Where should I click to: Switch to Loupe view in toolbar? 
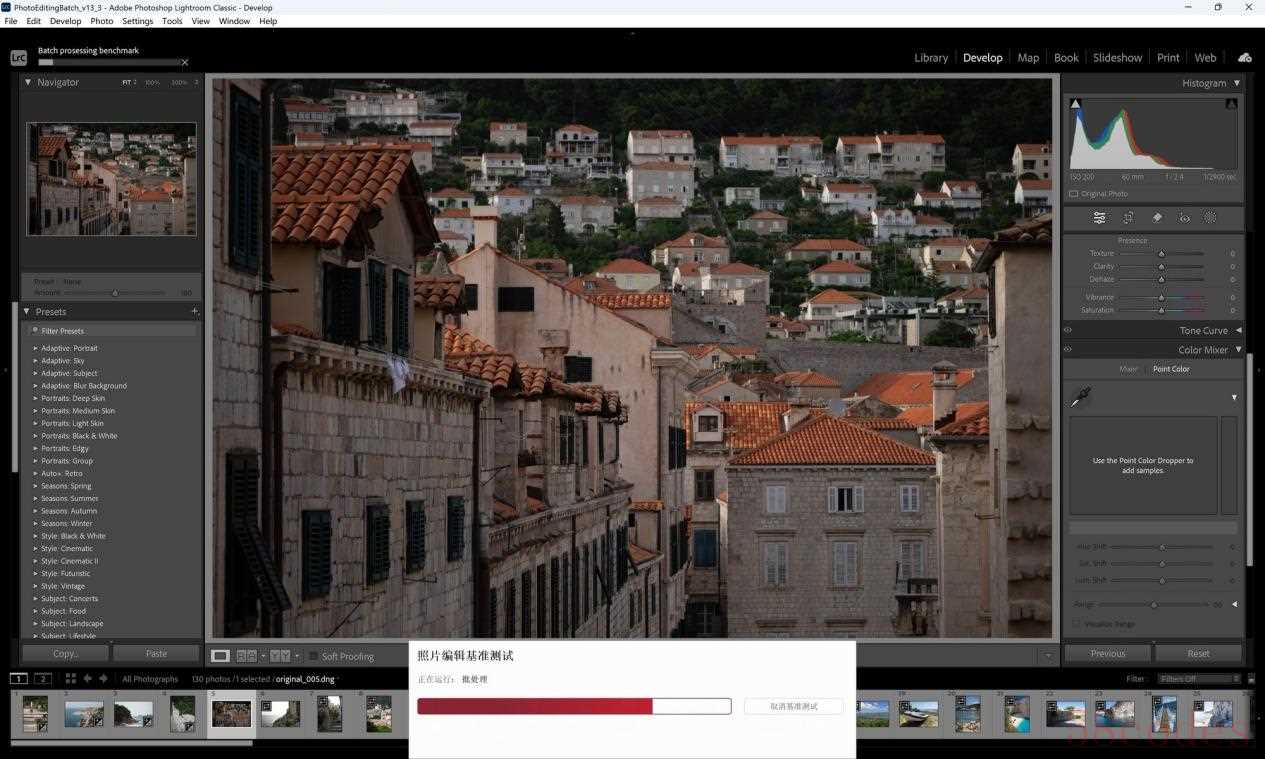coord(220,656)
